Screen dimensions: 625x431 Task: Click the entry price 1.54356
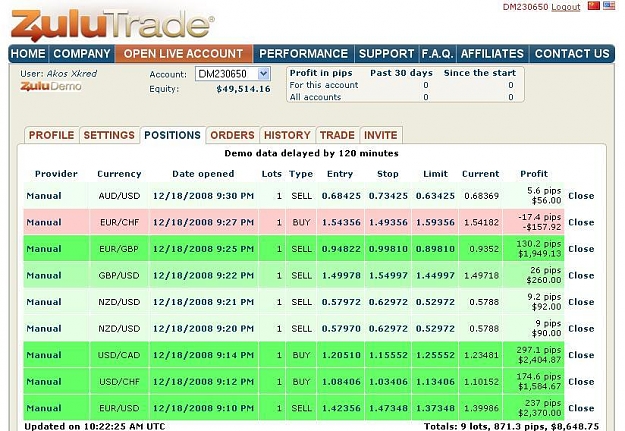[341, 222]
